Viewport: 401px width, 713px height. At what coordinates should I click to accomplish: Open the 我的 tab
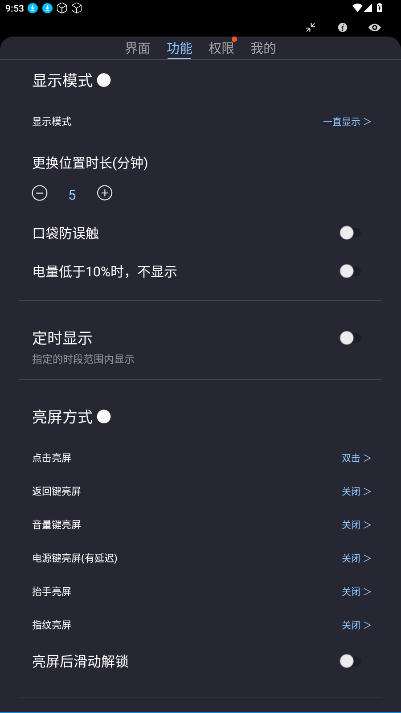click(263, 48)
